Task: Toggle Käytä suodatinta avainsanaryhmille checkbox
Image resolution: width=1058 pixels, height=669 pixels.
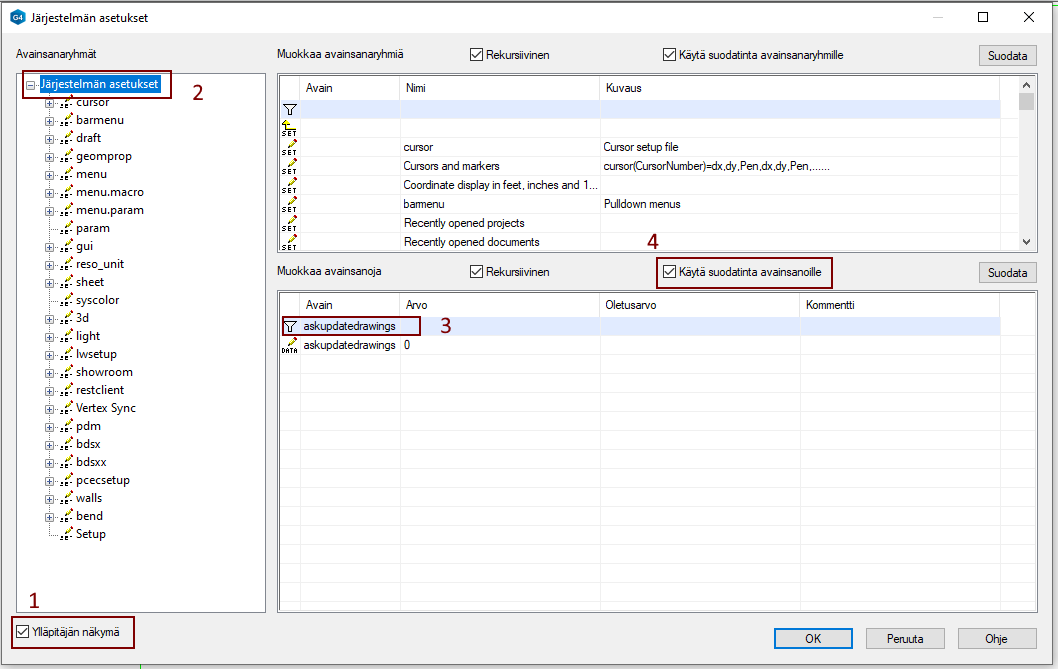Action: (670, 55)
